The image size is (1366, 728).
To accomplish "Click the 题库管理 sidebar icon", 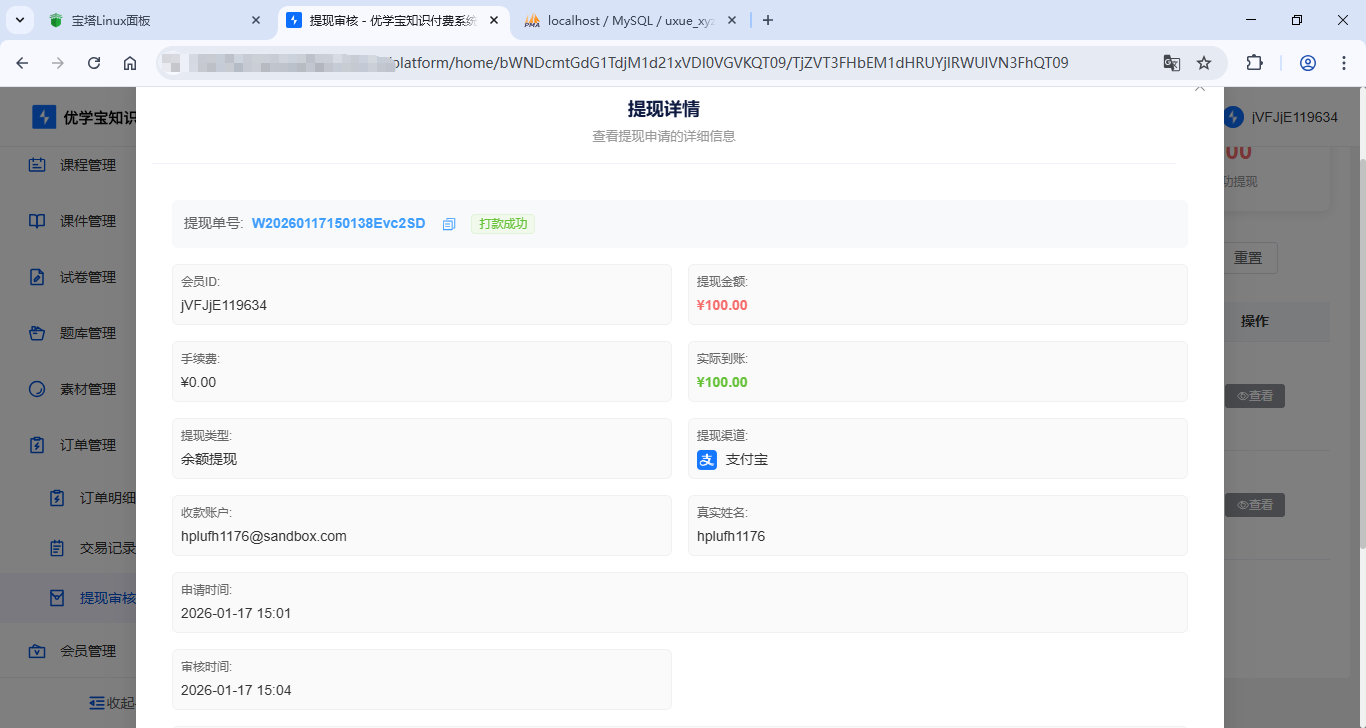I will (x=36, y=332).
